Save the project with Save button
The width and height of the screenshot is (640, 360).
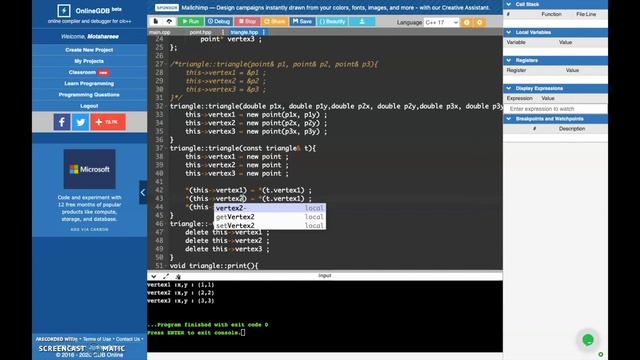click(302, 21)
